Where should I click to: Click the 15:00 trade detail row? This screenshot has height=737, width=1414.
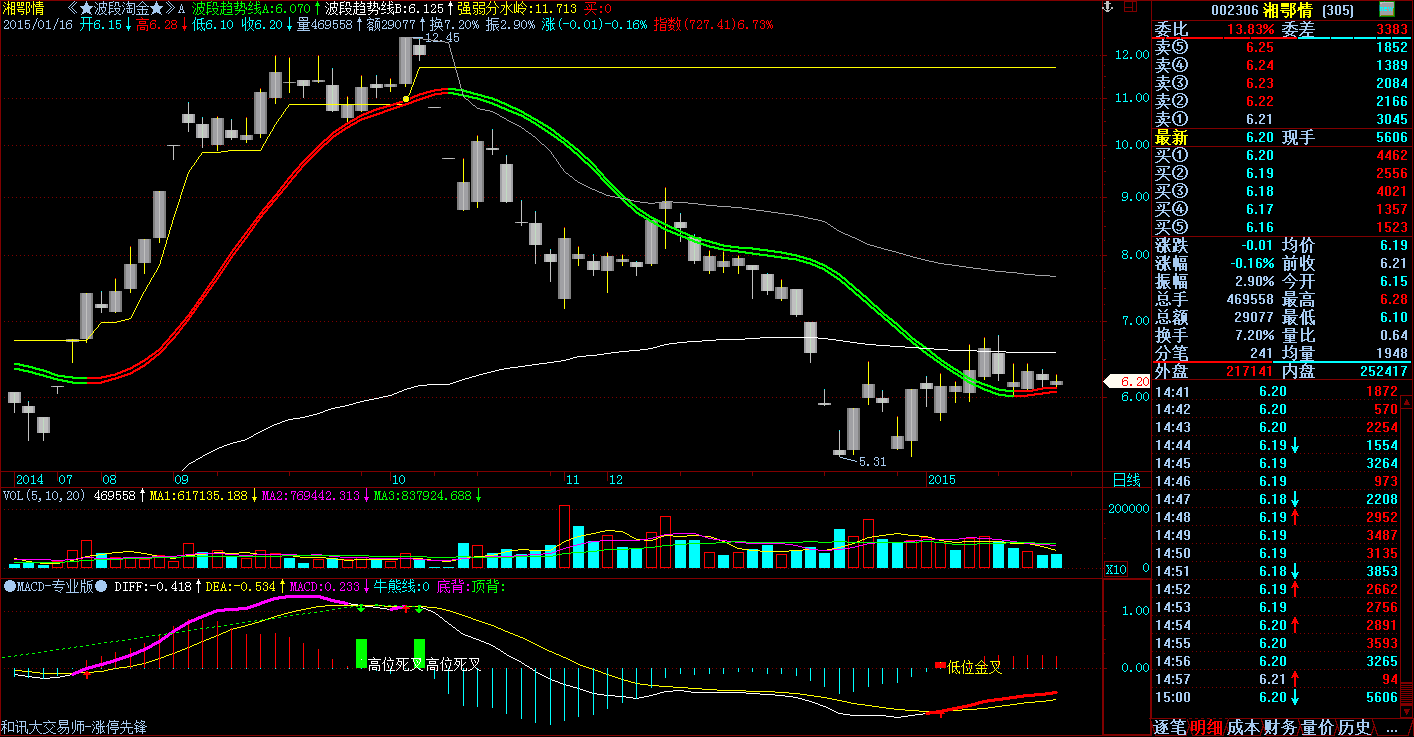tap(1276, 697)
